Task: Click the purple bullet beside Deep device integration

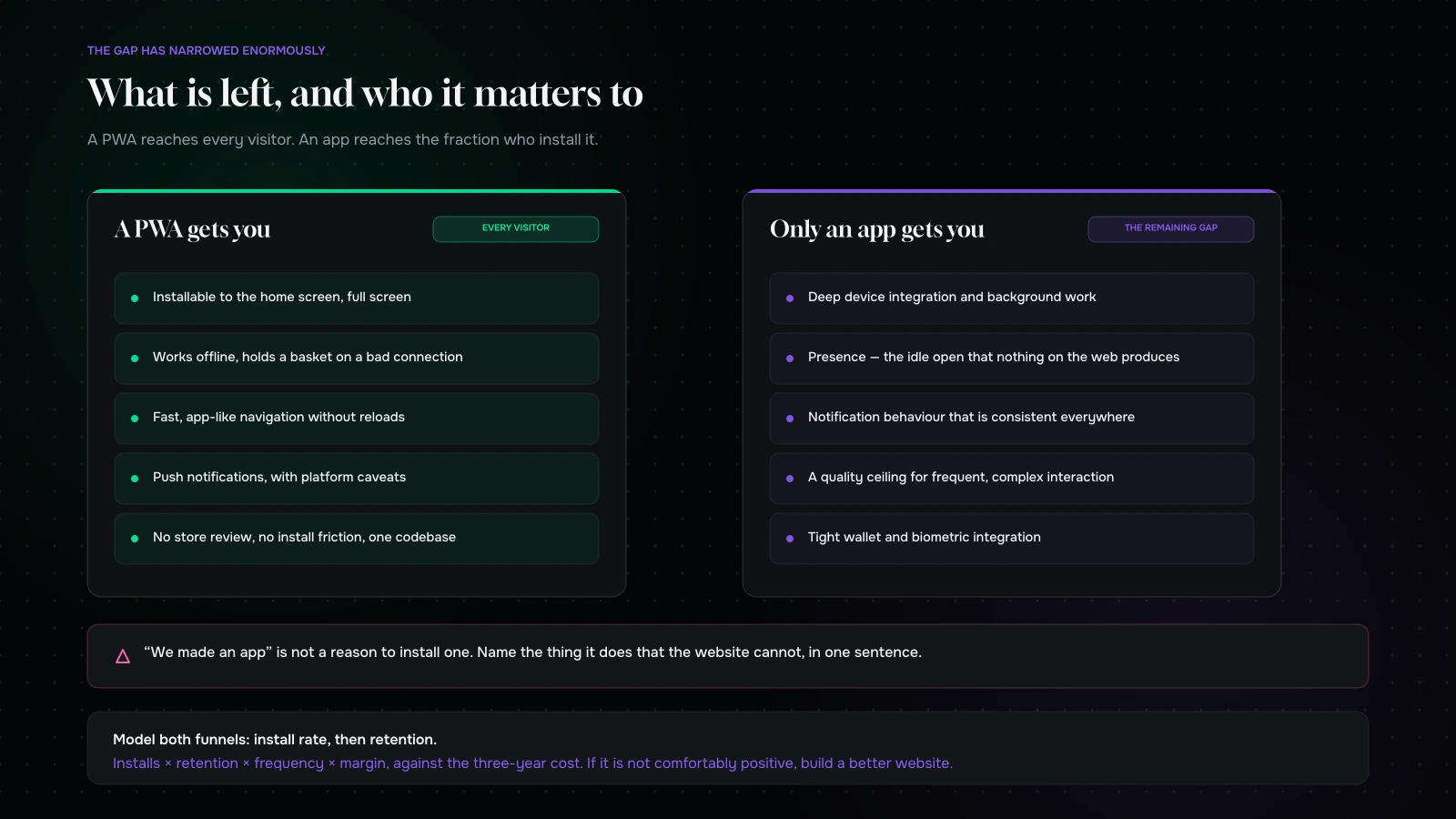Action: pos(790,298)
